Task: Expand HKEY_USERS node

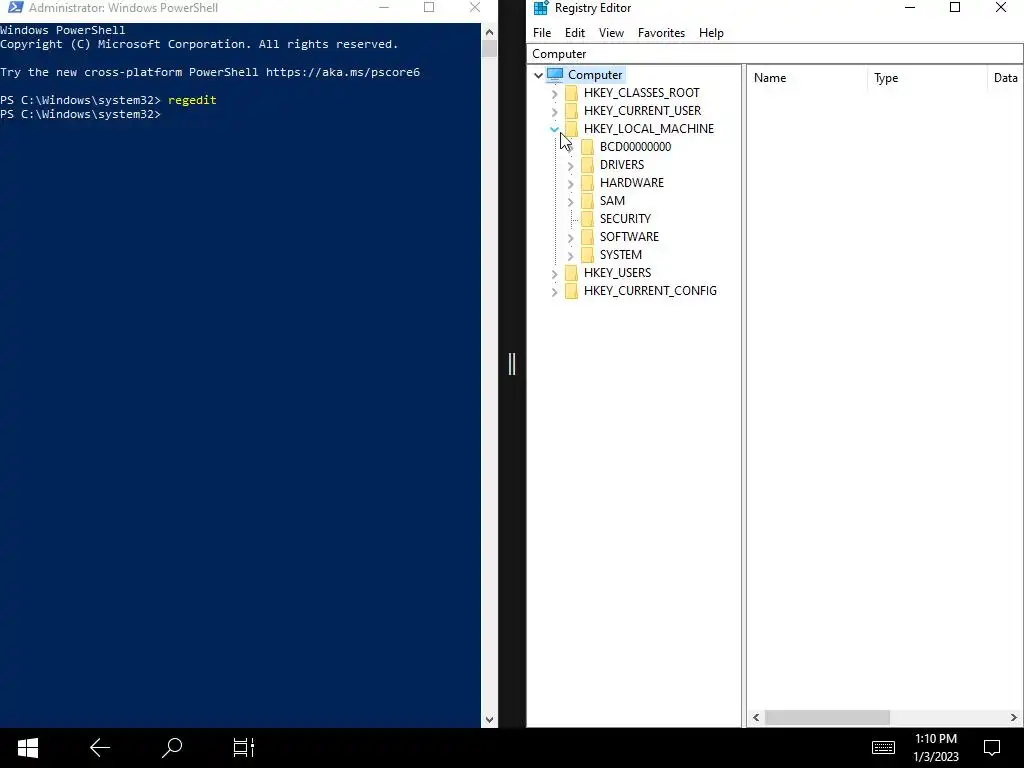Action: tap(554, 274)
